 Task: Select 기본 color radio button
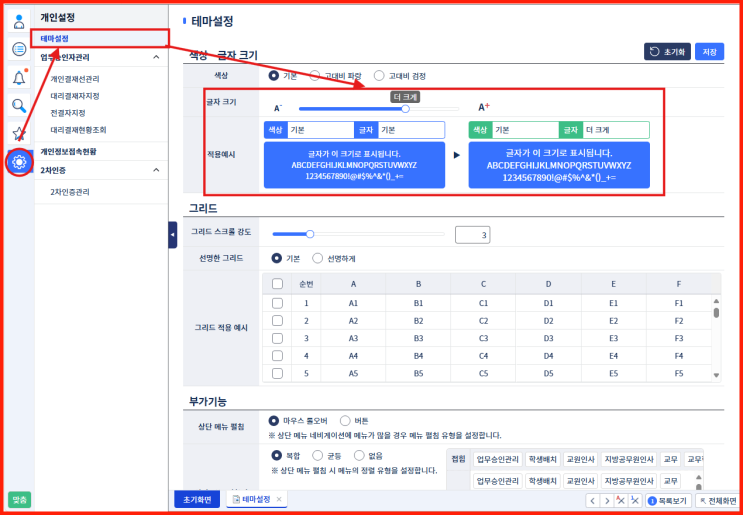click(273, 76)
